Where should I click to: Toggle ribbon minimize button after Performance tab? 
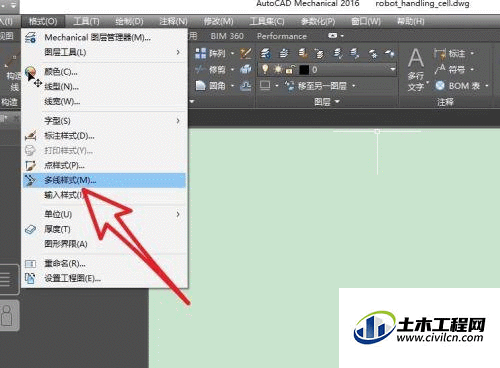[x=333, y=35]
